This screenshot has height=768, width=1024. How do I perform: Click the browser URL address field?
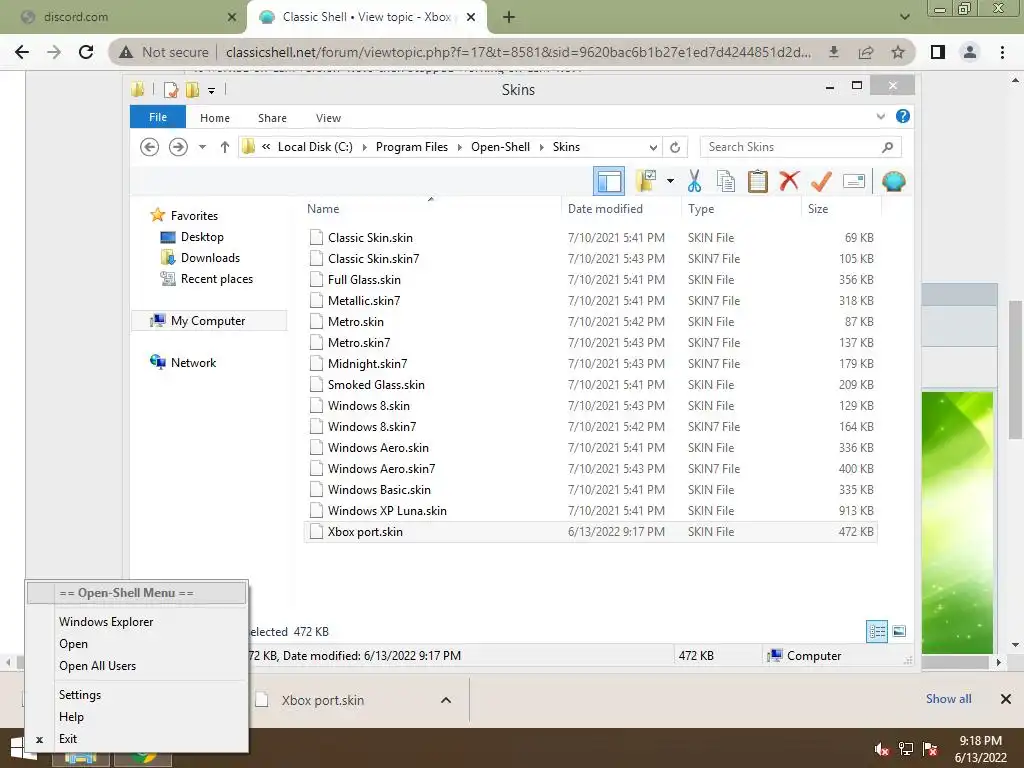coord(518,52)
